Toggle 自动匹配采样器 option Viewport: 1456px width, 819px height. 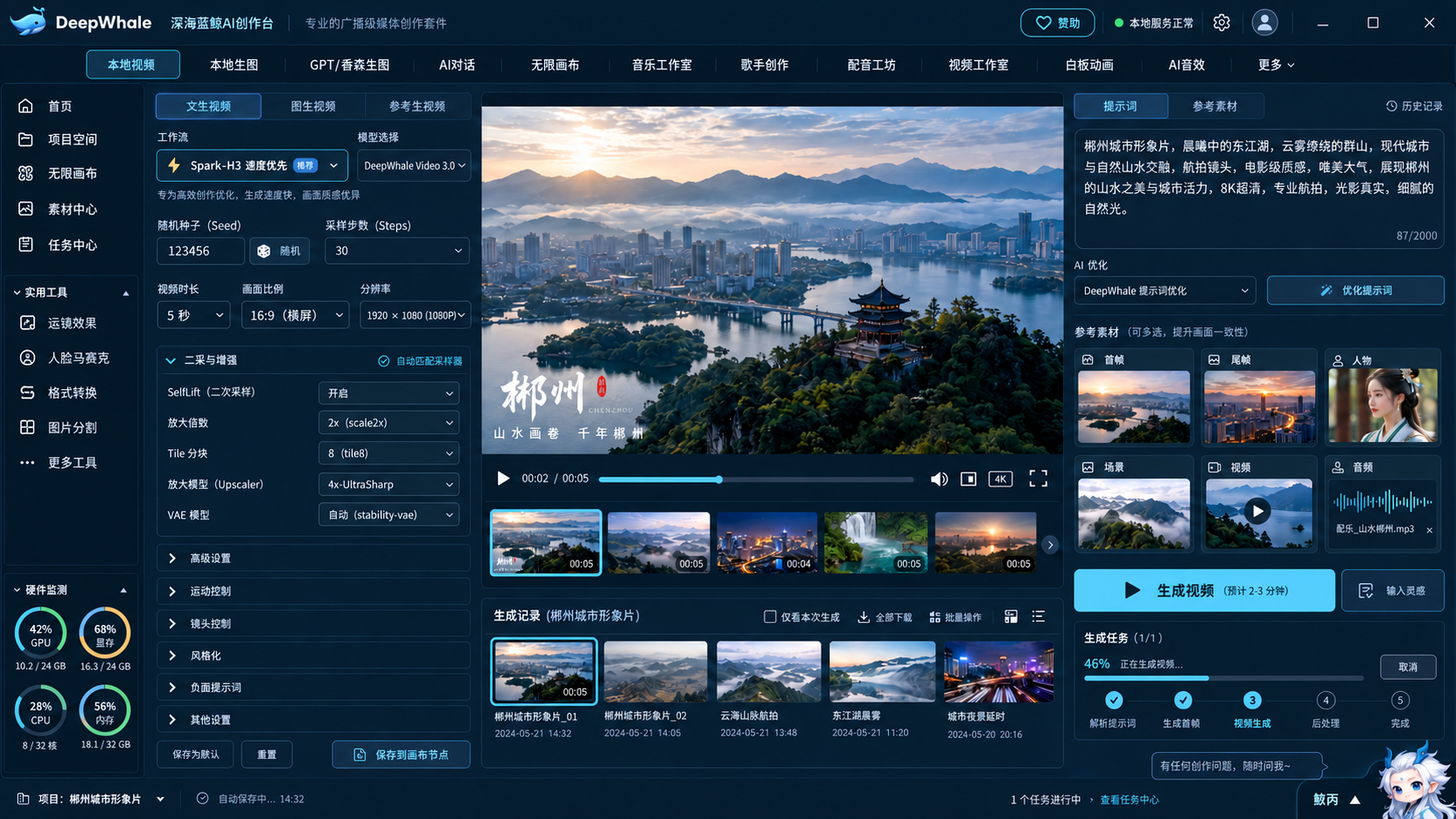[420, 360]
